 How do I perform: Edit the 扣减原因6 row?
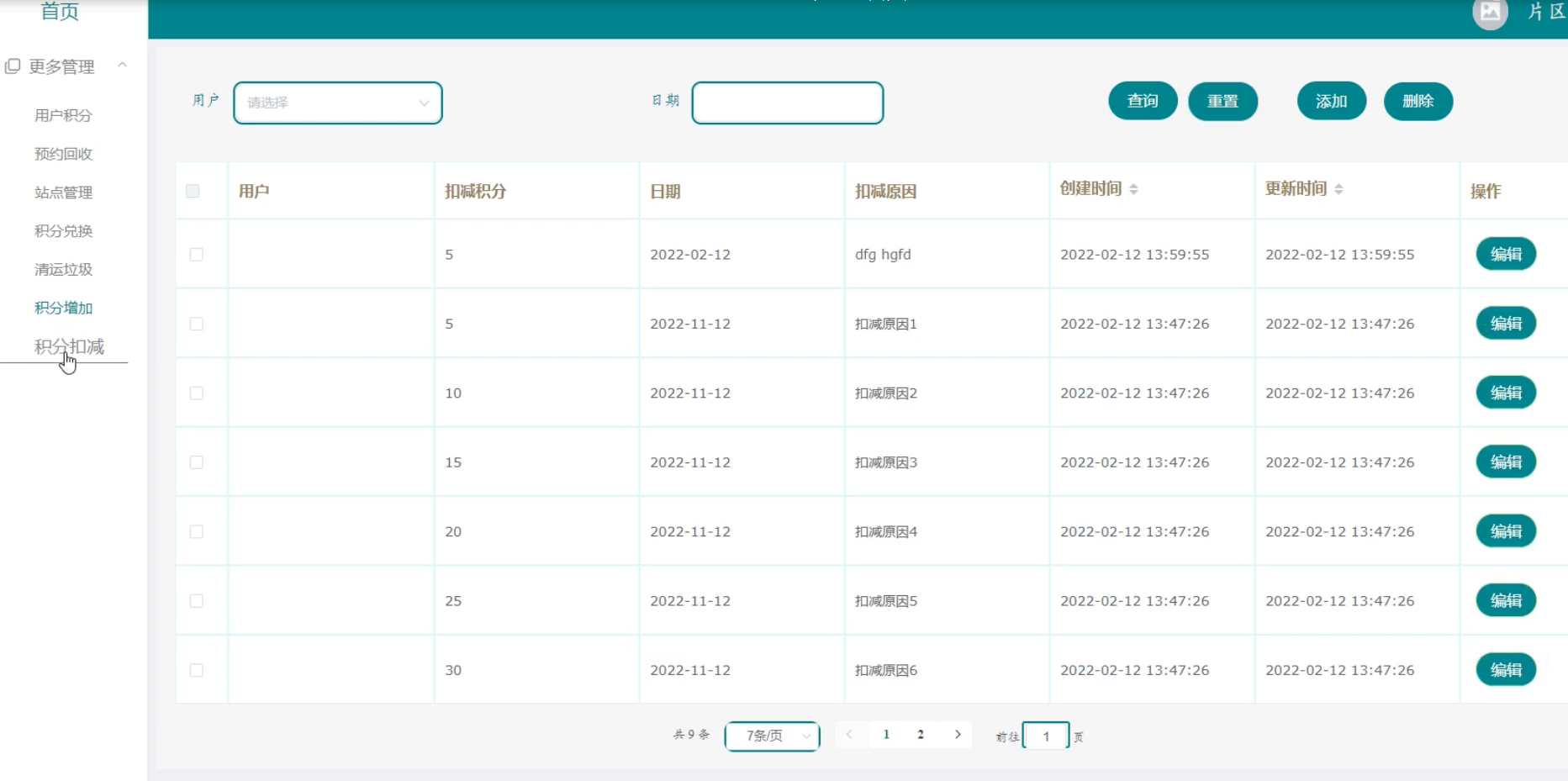click(x=1506, y=670)
